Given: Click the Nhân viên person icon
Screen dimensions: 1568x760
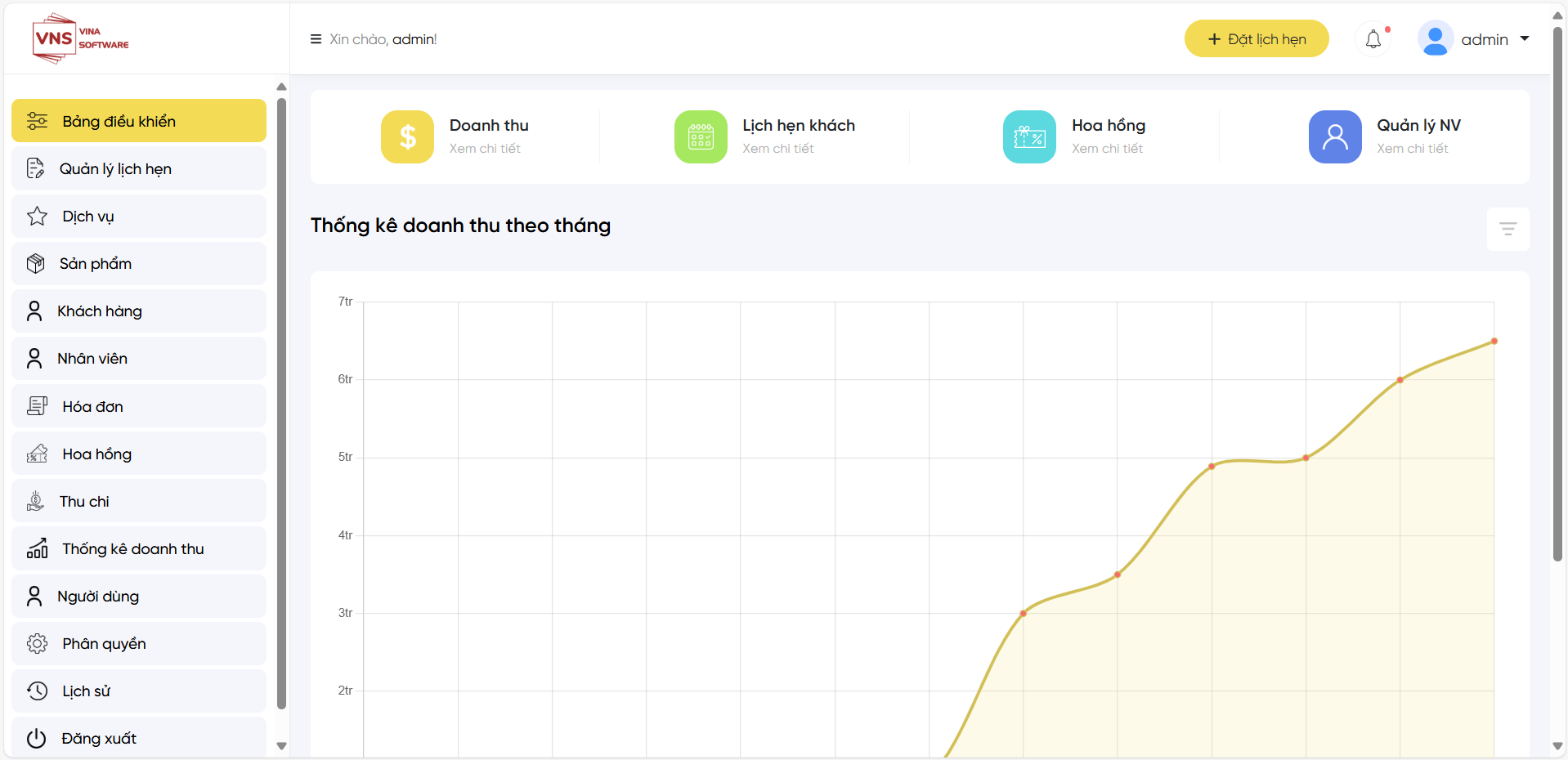Looking at the screenshot, I should pyautogui.click(x=34, y=358).
